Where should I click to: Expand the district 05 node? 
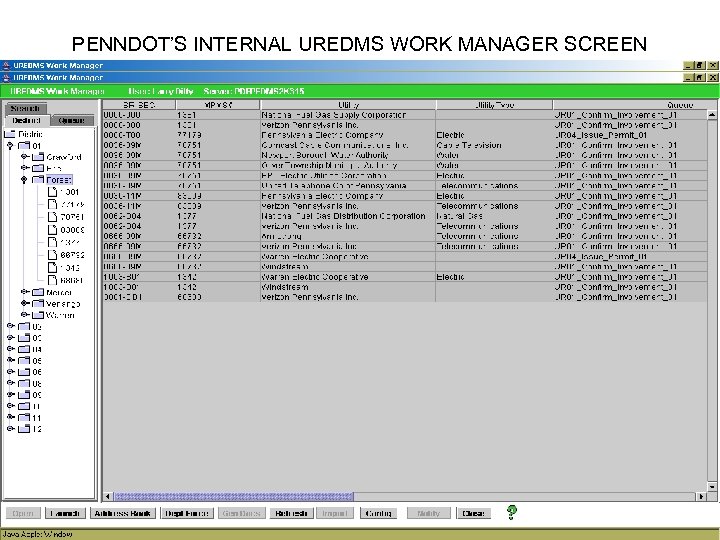tap(11, 360)
